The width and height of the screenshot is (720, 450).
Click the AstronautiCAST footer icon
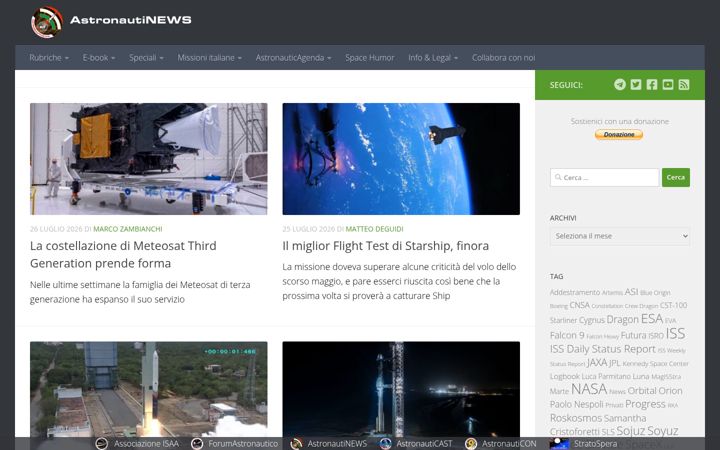coord(385,444)
